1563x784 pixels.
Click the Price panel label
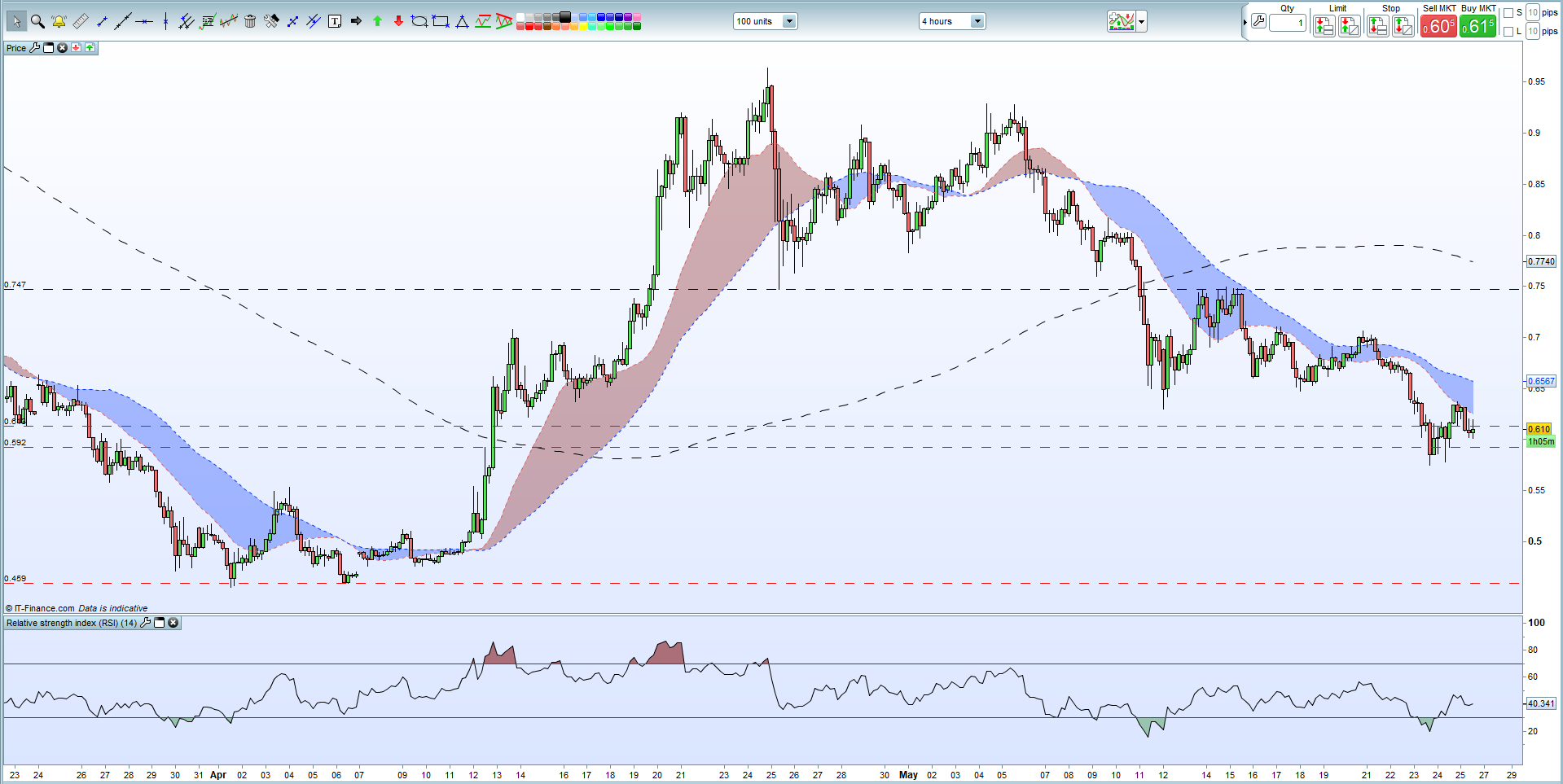16,48
